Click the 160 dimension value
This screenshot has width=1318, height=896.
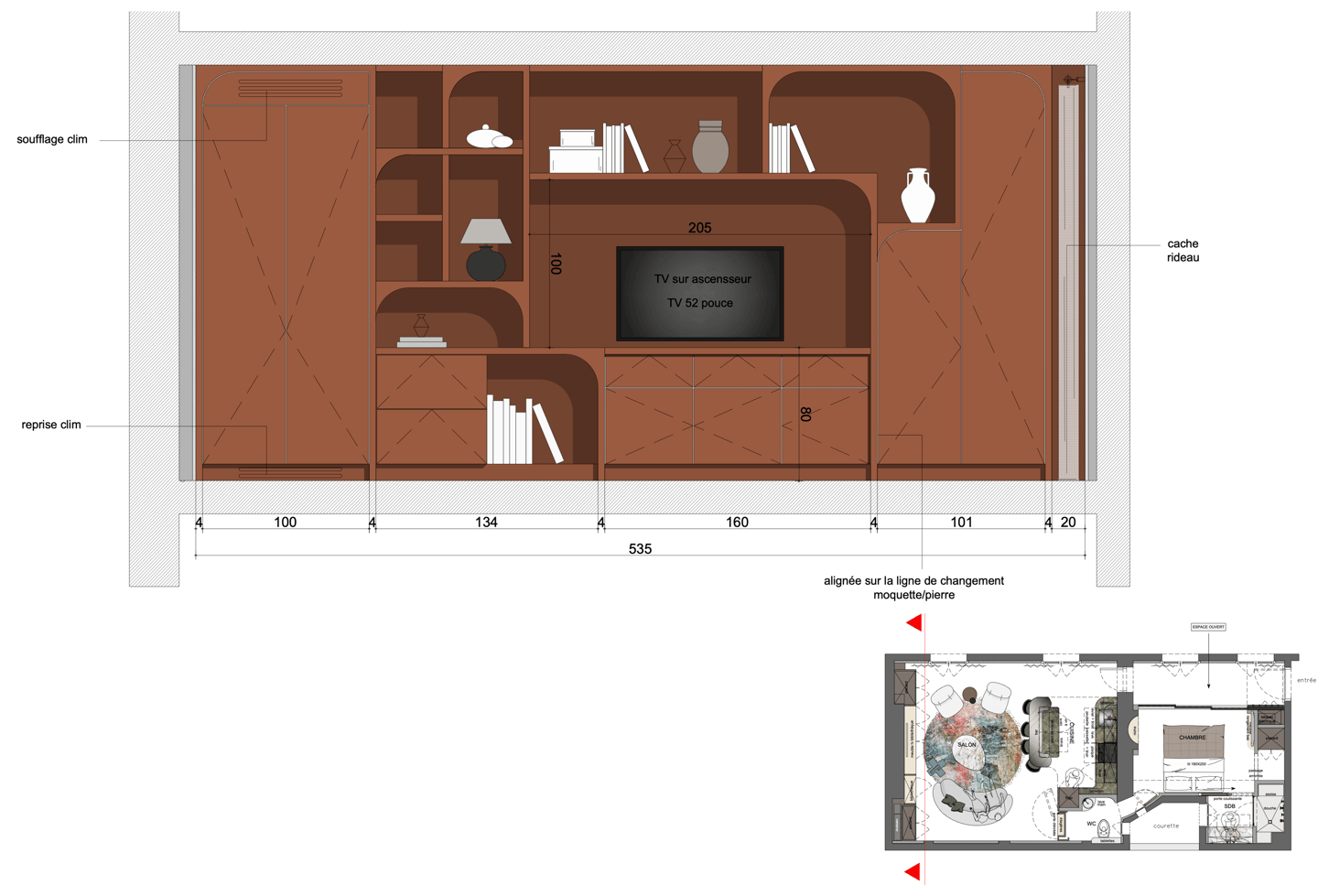pyautogui.click(x=737, y=522)
